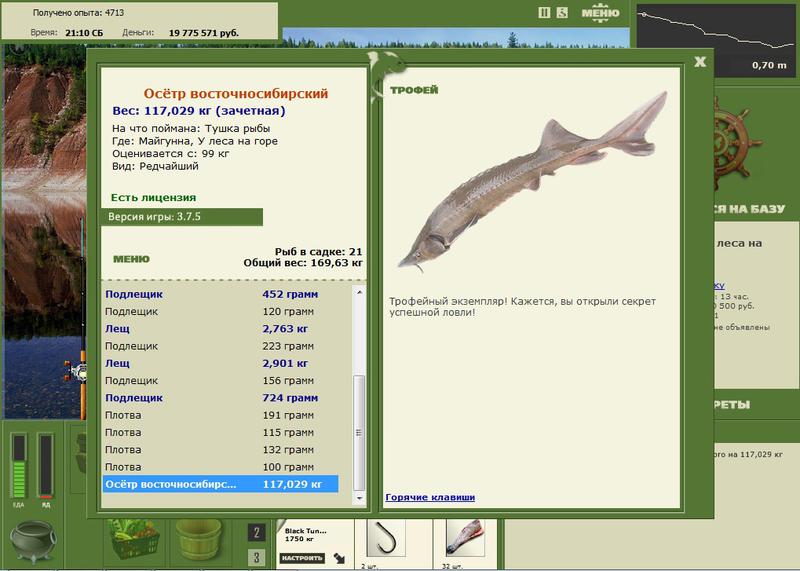Image resolution: width=800 pixels, height=571 pixels.
Task: Open the cooking pot icon
Action: coord(34,540)
